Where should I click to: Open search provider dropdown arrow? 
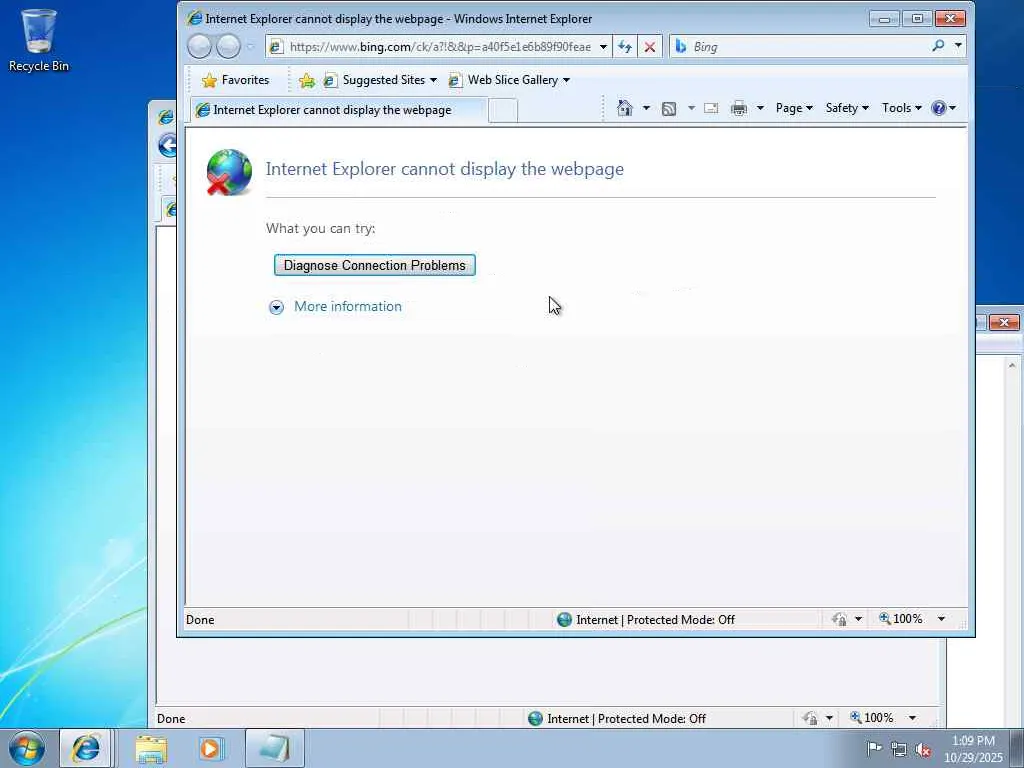tap(958, 46)
